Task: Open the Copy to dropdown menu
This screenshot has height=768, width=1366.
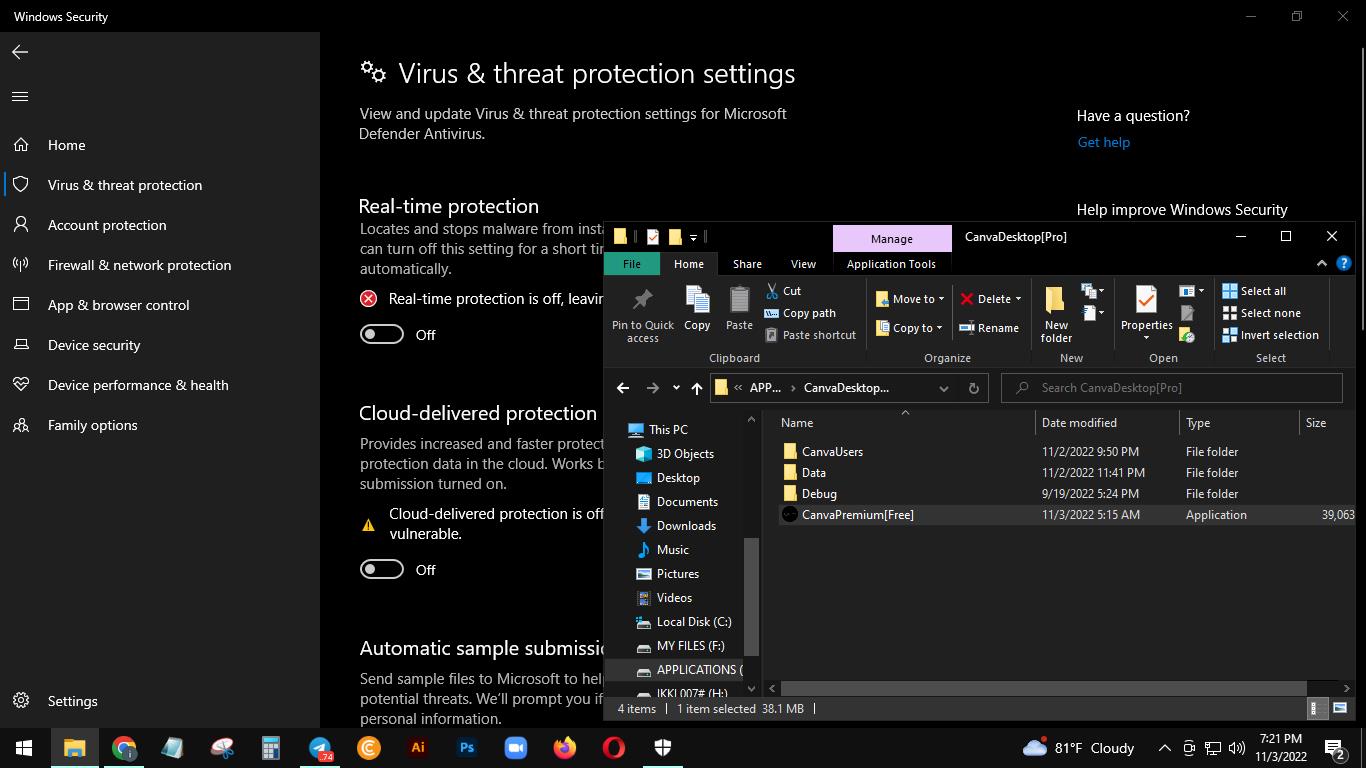Action: point(910,328)
